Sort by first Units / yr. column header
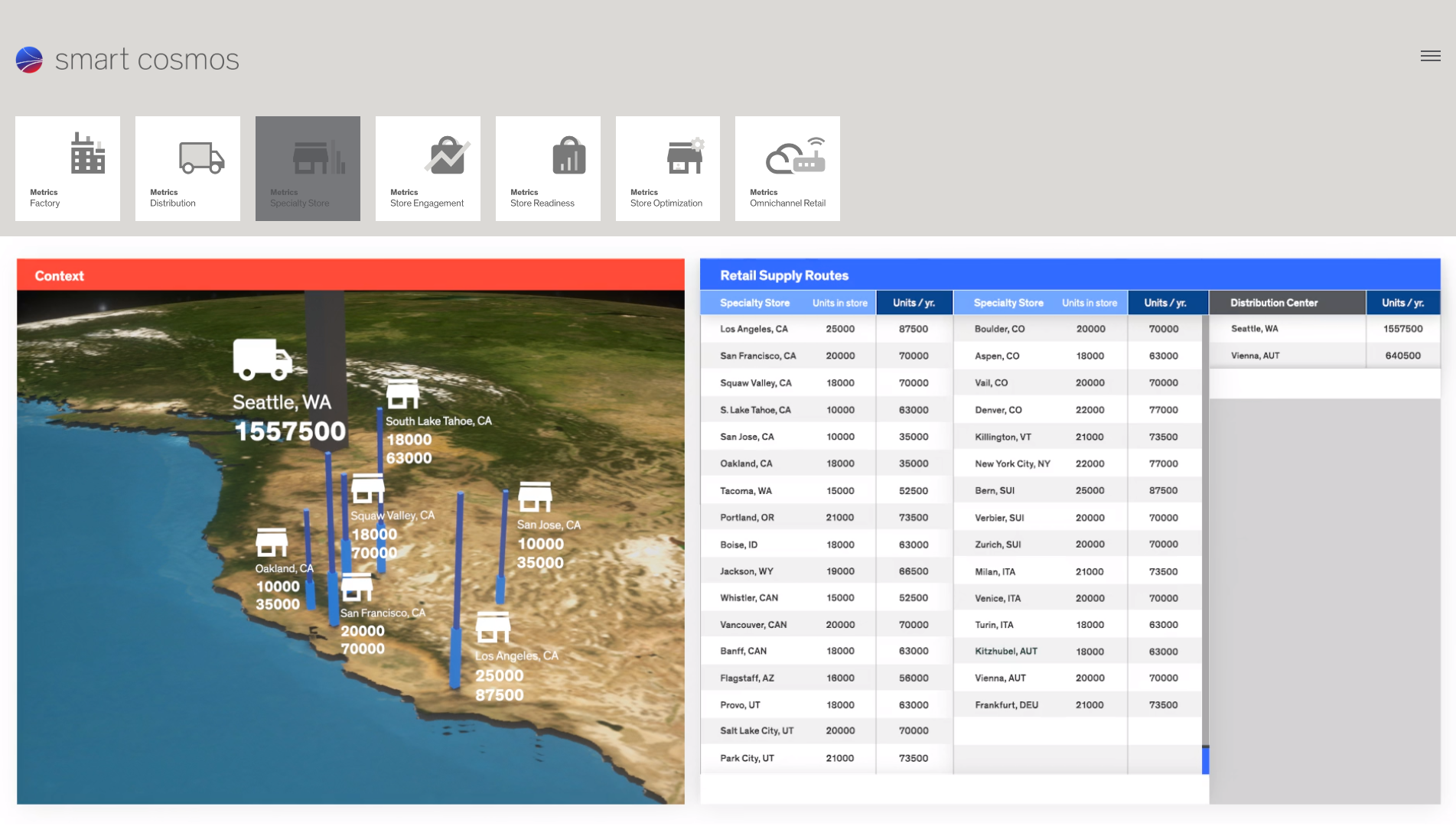This screenshot has height=826, width=1456. click(914, 303)
